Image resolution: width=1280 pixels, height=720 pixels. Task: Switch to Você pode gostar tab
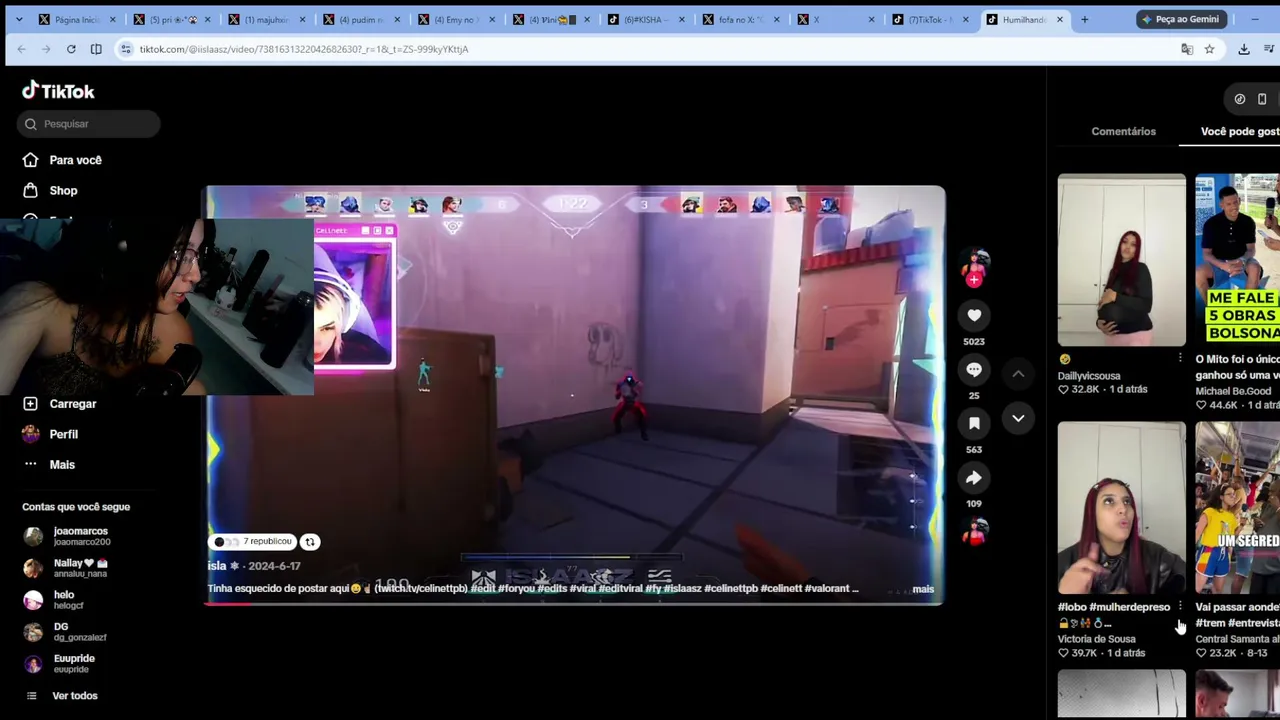(x=1240, y=131)
